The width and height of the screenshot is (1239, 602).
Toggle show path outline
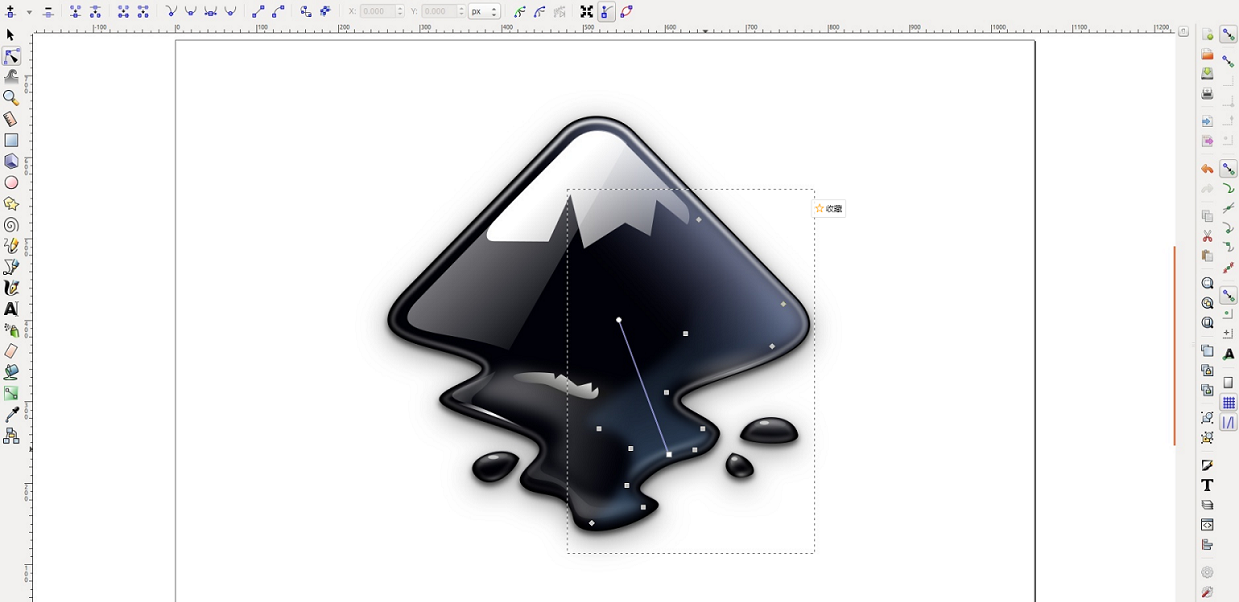(x=626, y=12)
